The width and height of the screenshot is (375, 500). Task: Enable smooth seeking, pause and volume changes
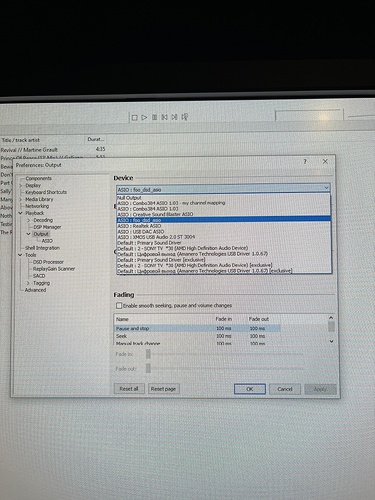click(119, 305)
